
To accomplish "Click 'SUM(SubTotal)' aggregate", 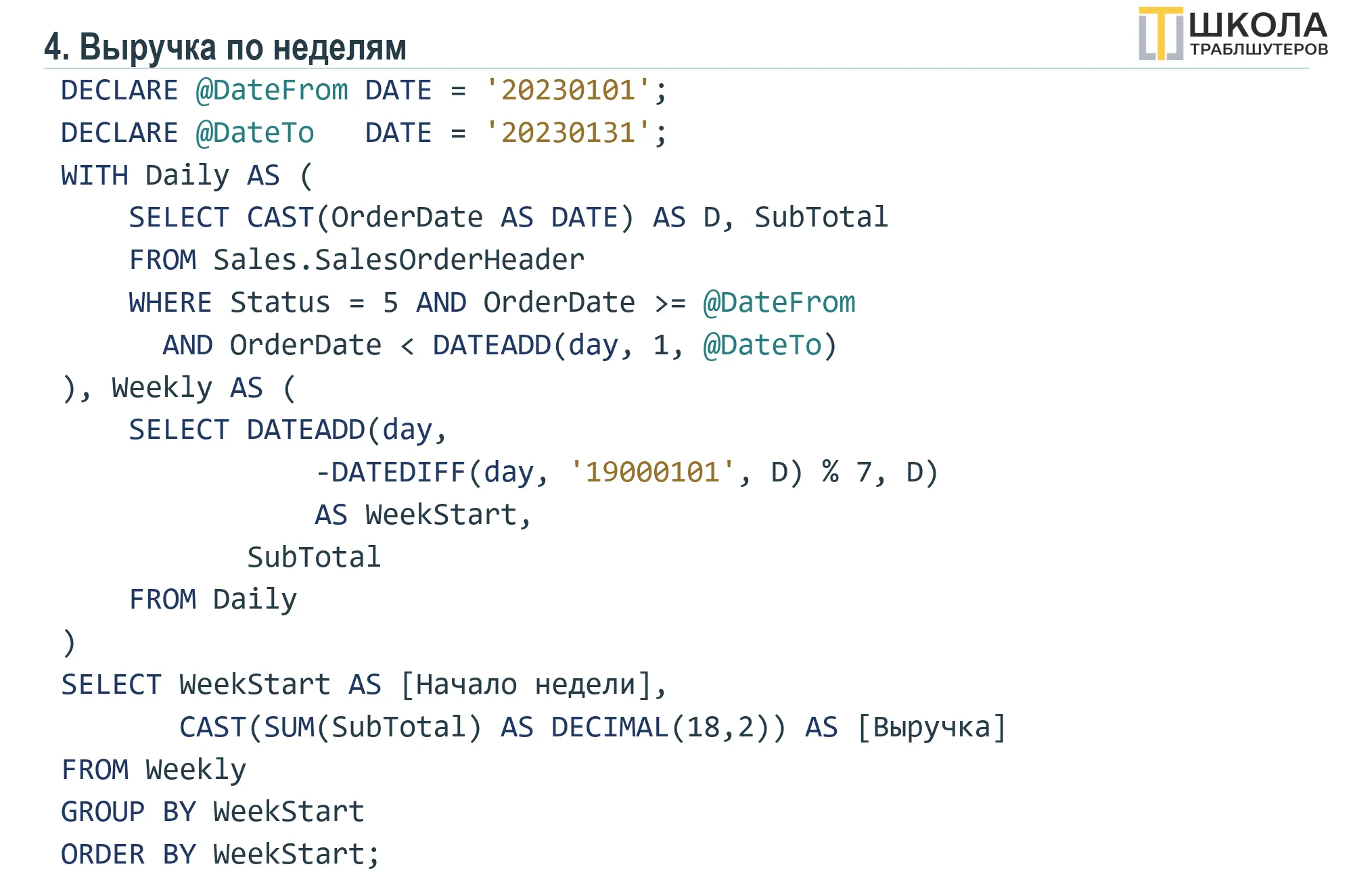I will [x=373, y=728].
